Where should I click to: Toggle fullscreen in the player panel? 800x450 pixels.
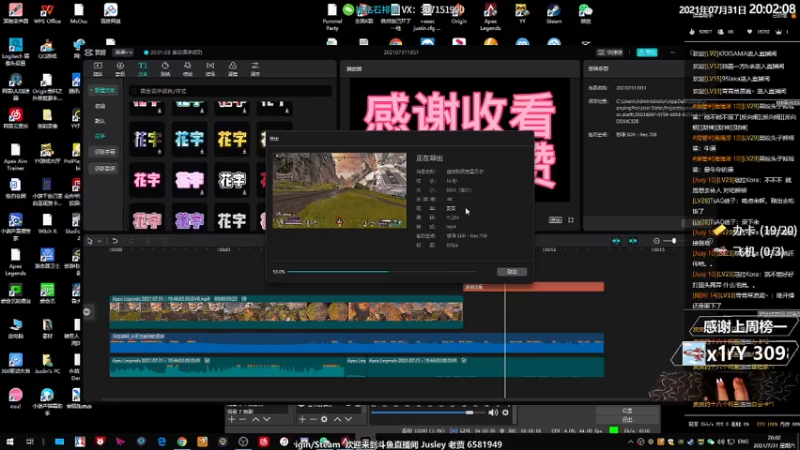click(571, 220)
